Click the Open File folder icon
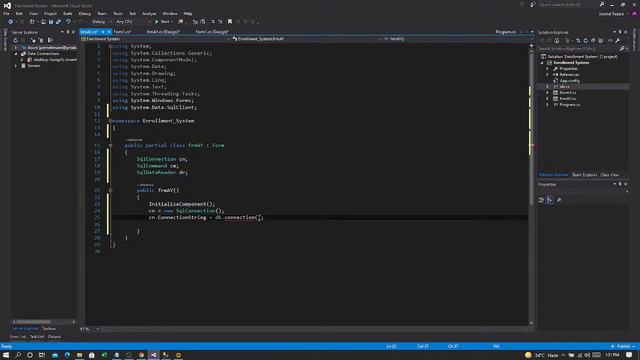Screen dimensions: 640x360 click(x=43, y=22)
